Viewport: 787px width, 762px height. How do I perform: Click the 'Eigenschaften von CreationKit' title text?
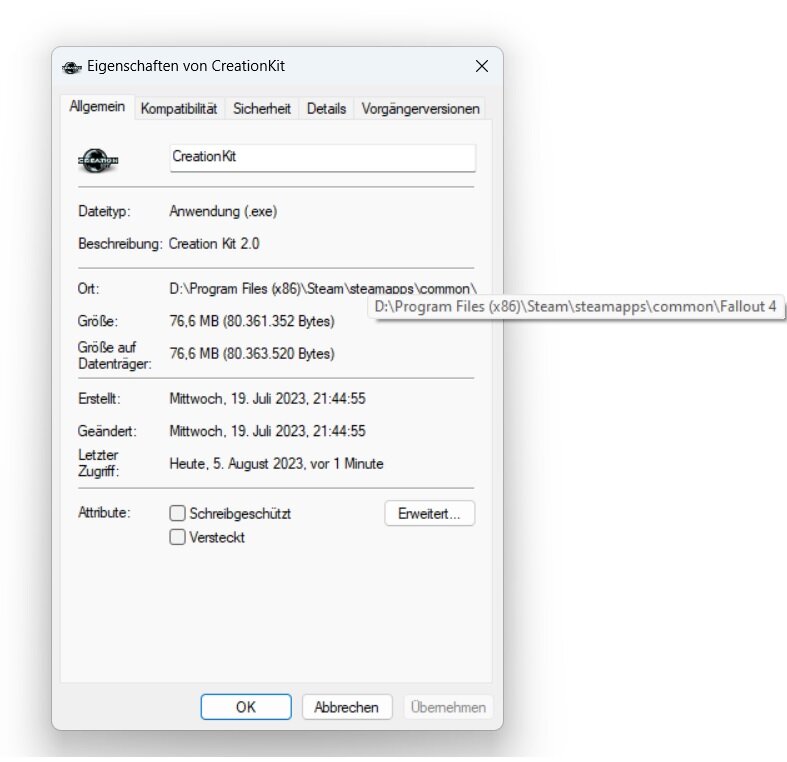186,66
